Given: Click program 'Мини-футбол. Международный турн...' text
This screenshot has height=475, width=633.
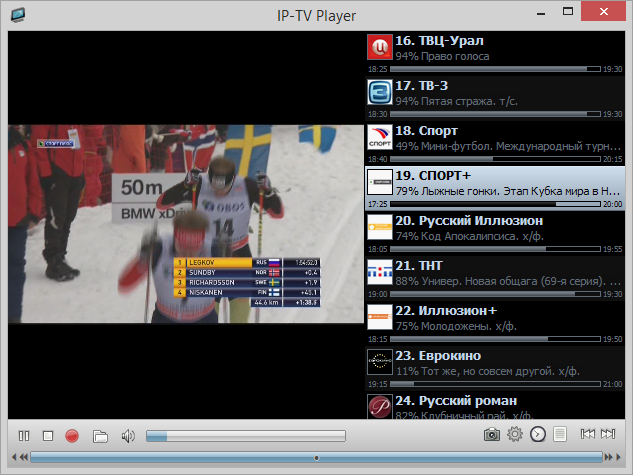Looking at the screenshot, I should (x=521, y=146).
